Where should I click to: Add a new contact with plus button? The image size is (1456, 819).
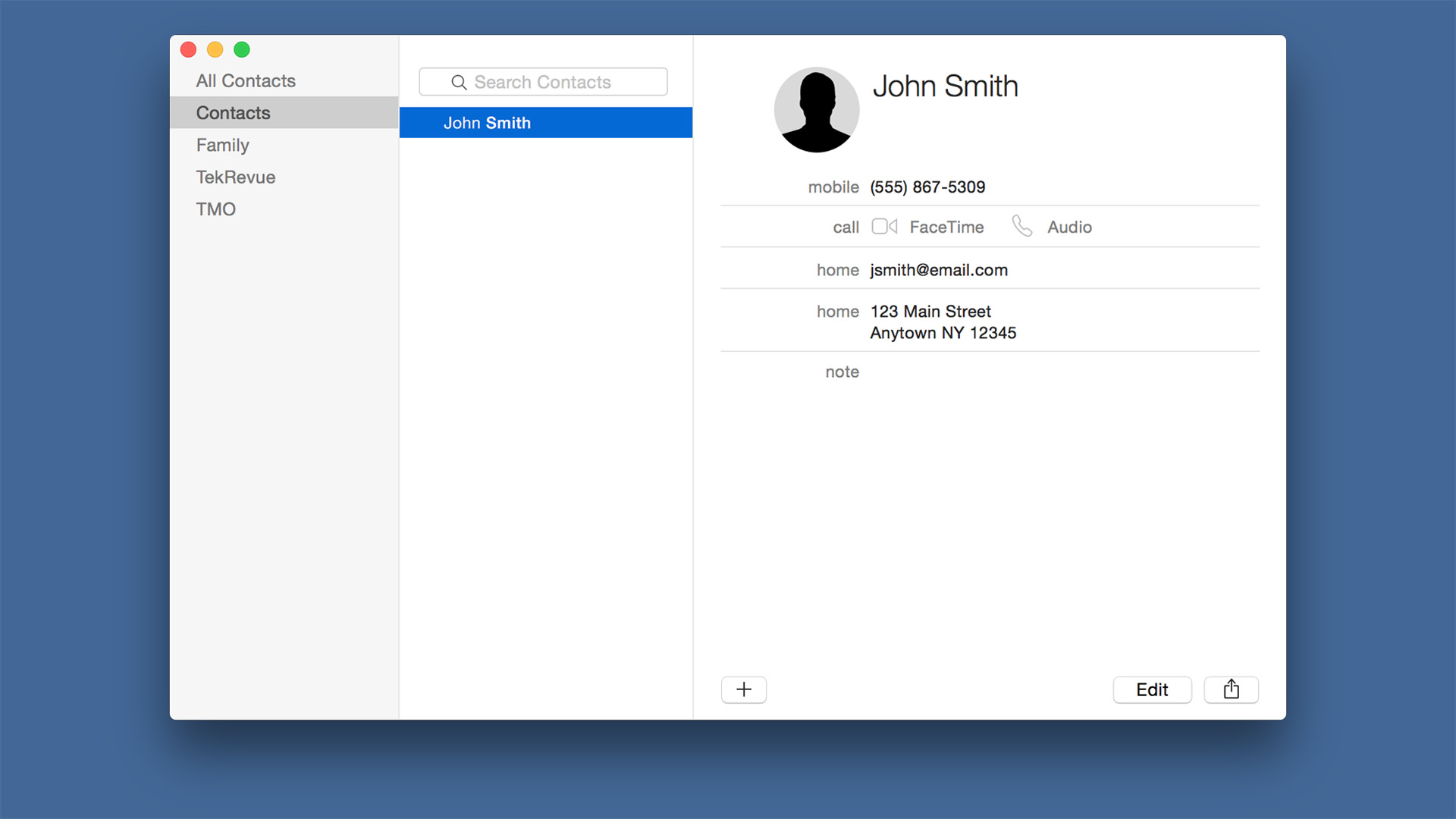point(744,689)
